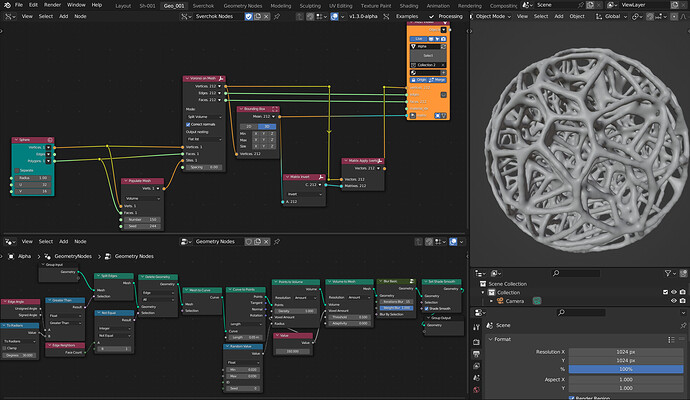Click the new scene icon beside the Scene name
This screenshot has height=400, width=690.
click(x=590, y=5)
